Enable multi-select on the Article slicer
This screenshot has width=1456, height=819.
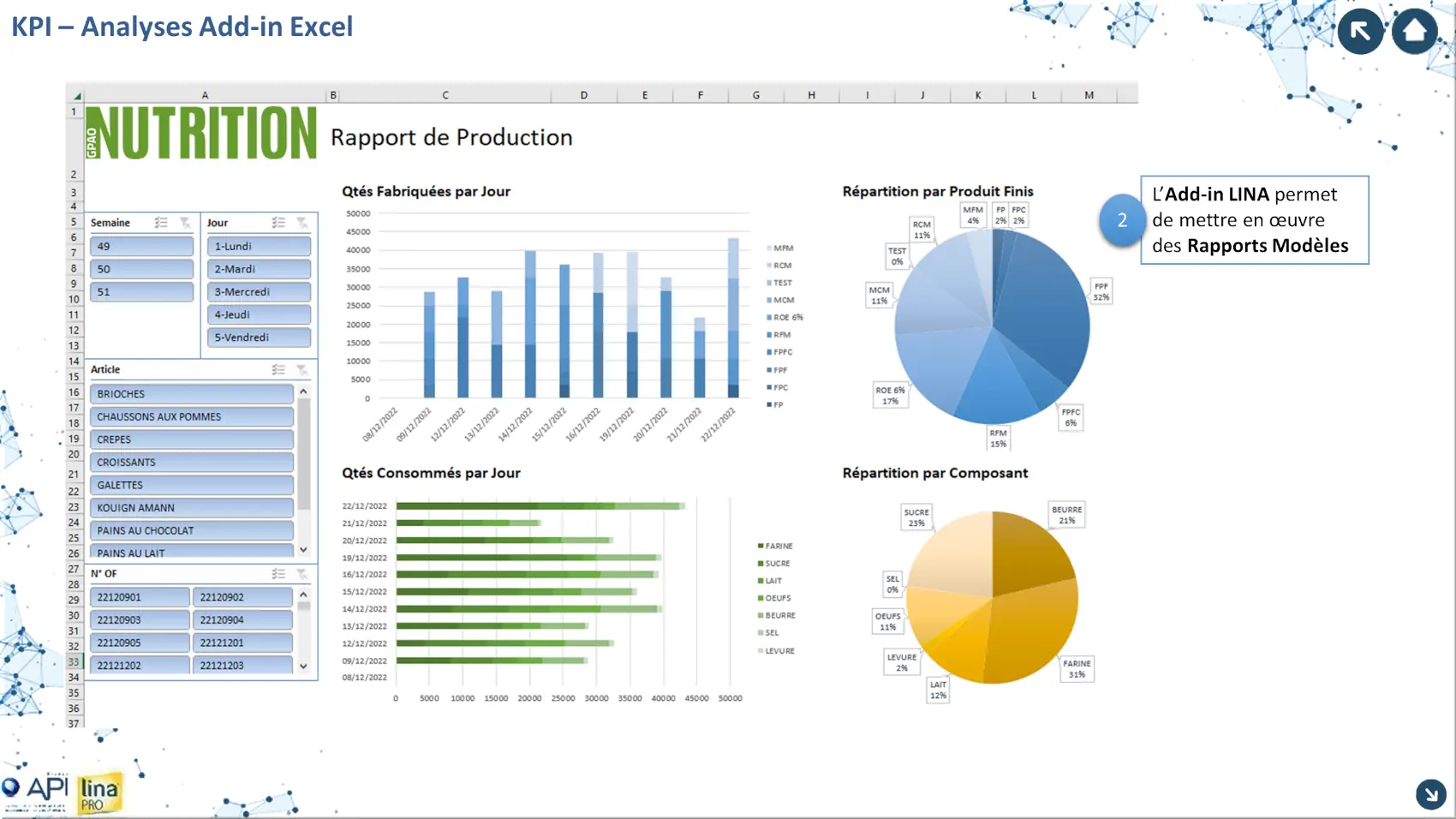(x=278, y=370)
